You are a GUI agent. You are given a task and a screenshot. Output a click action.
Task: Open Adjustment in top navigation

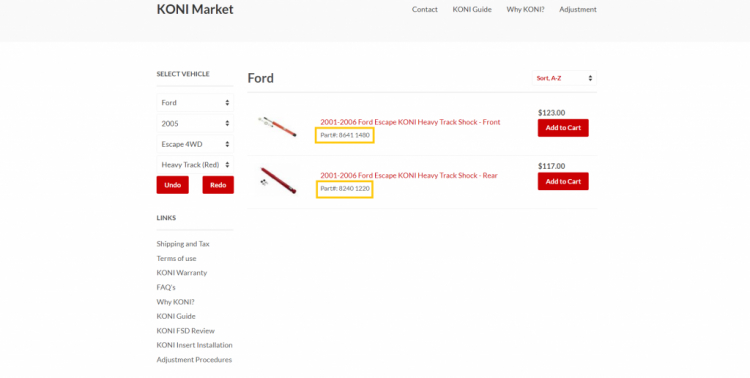(x=578, y=9)
